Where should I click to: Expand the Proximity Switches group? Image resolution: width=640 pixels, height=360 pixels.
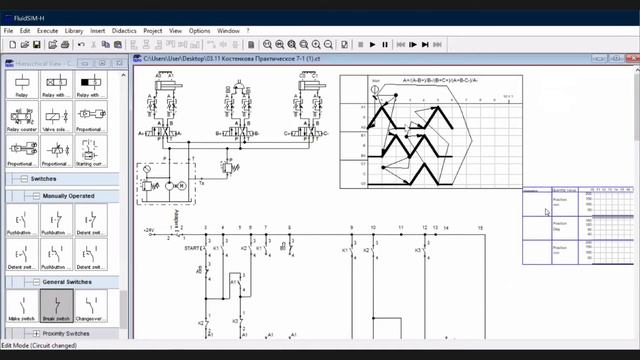coord(36,333)
